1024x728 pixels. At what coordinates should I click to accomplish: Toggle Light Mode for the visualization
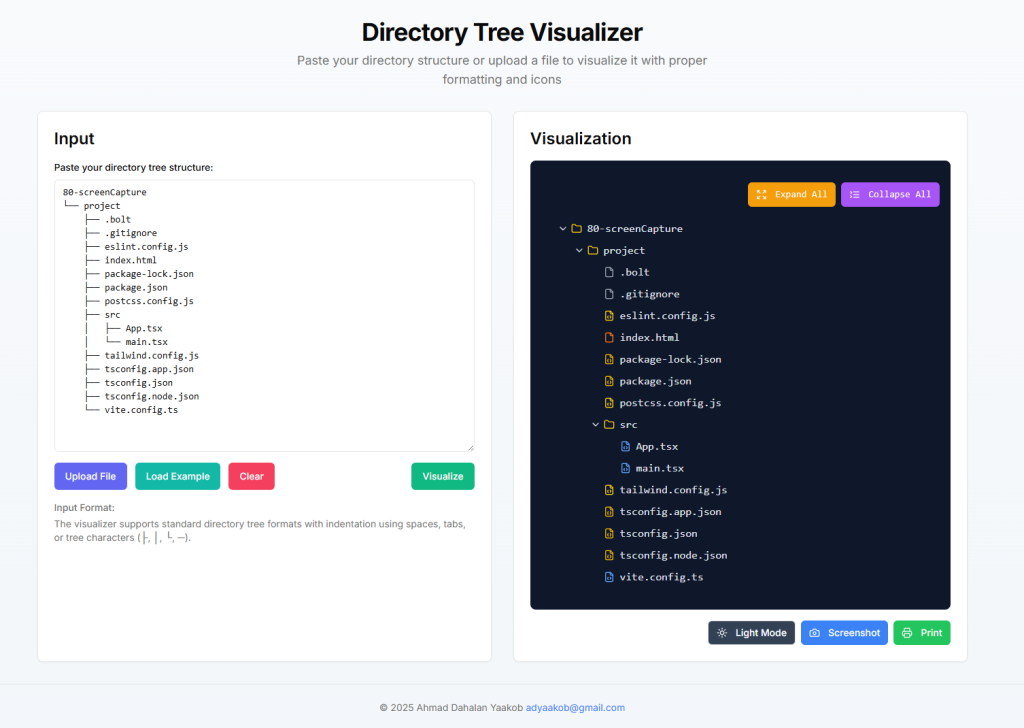(752, 633)
